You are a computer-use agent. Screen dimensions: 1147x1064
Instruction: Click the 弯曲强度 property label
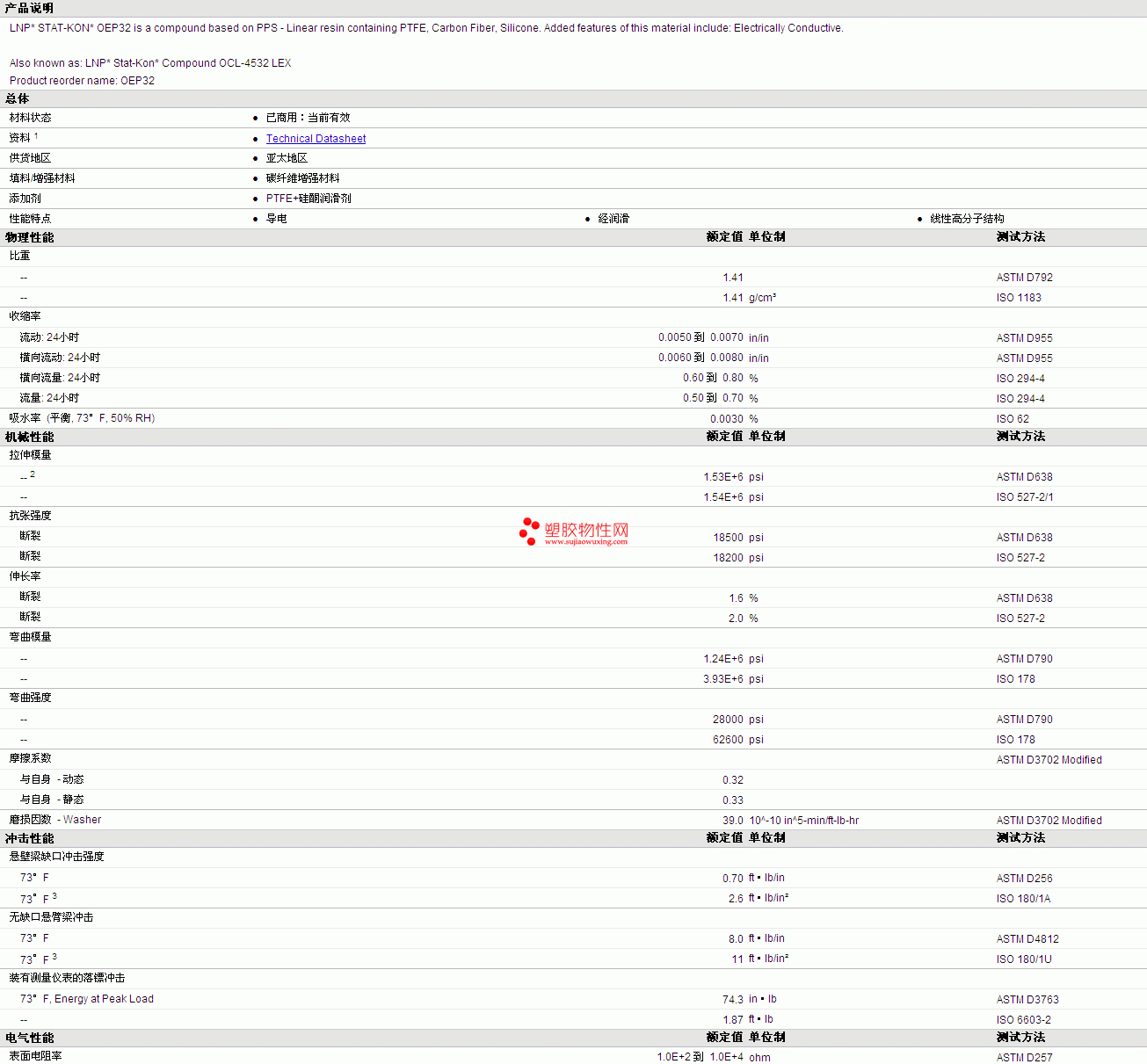click(30, 698)
